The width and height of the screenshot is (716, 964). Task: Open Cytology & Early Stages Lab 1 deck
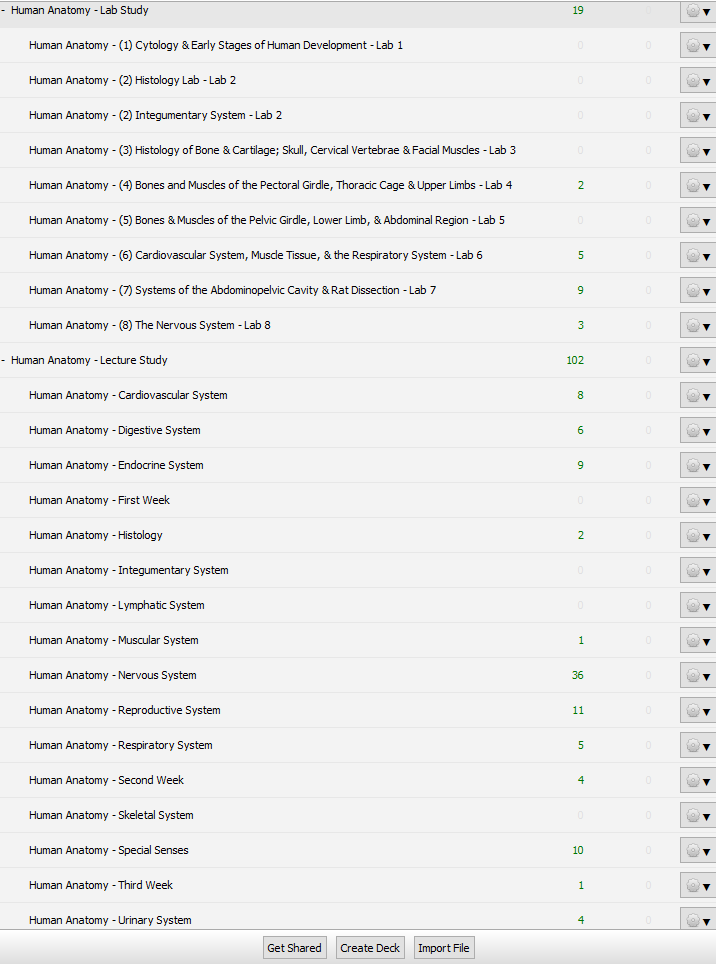(x=216, y=45)
